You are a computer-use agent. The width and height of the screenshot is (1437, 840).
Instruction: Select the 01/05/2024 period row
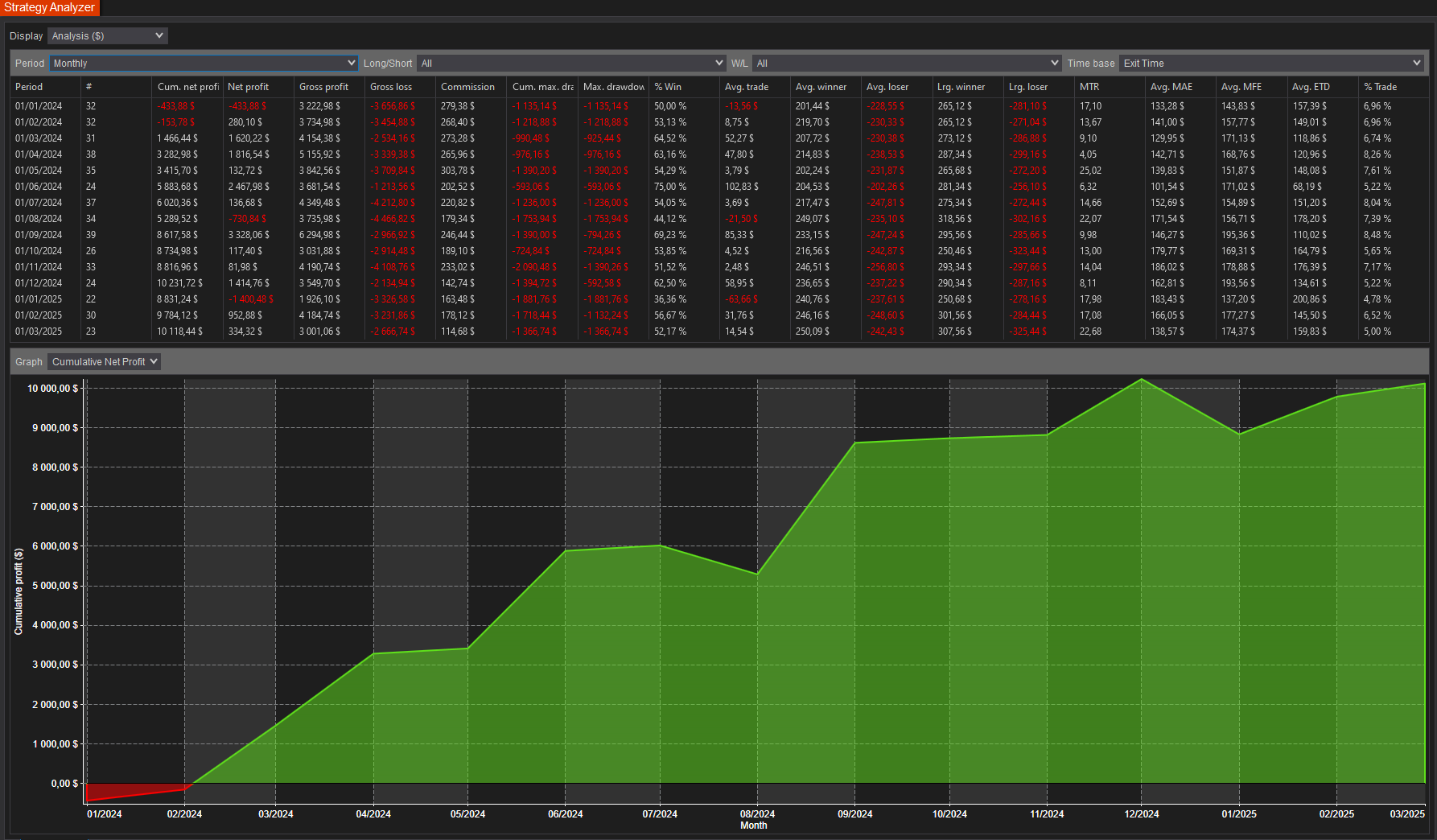(719, 171)
